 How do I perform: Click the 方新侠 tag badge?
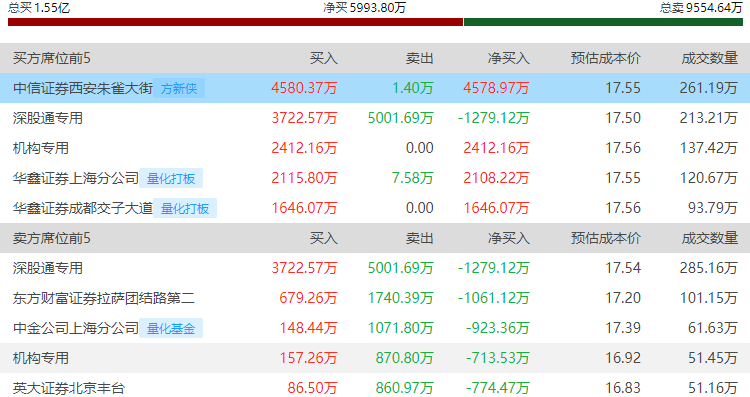click(x=179, y=88)
